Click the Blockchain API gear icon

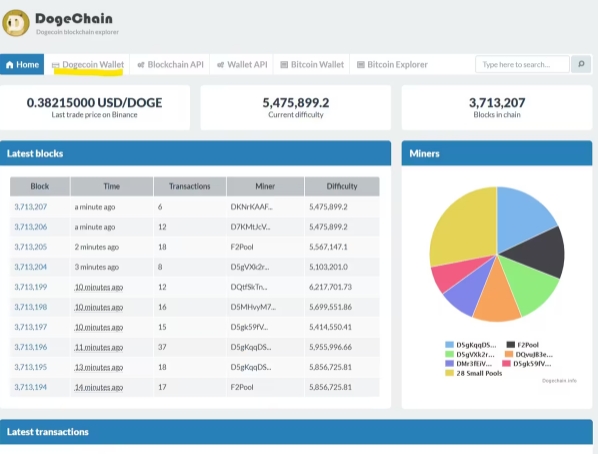[141, 65]
